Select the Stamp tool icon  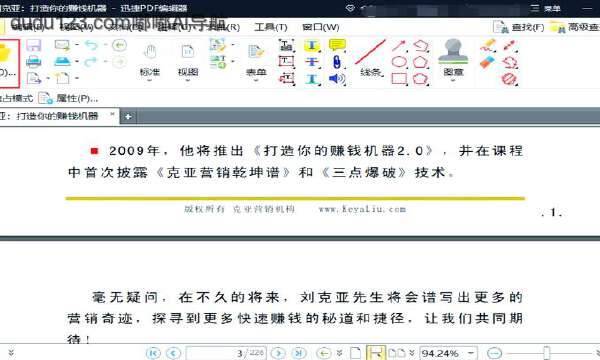[x=453, y=51]
